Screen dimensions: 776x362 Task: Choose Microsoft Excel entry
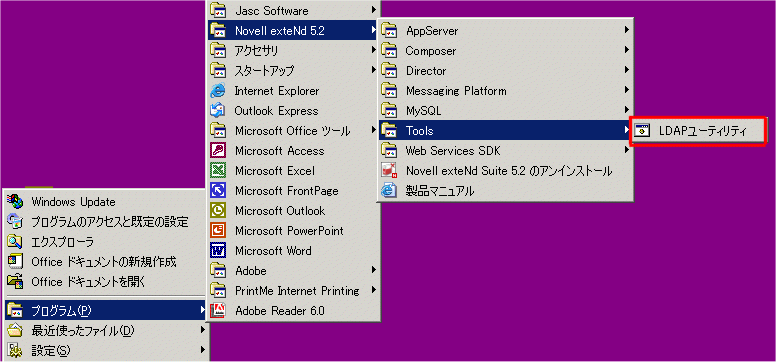pos(293,171)
